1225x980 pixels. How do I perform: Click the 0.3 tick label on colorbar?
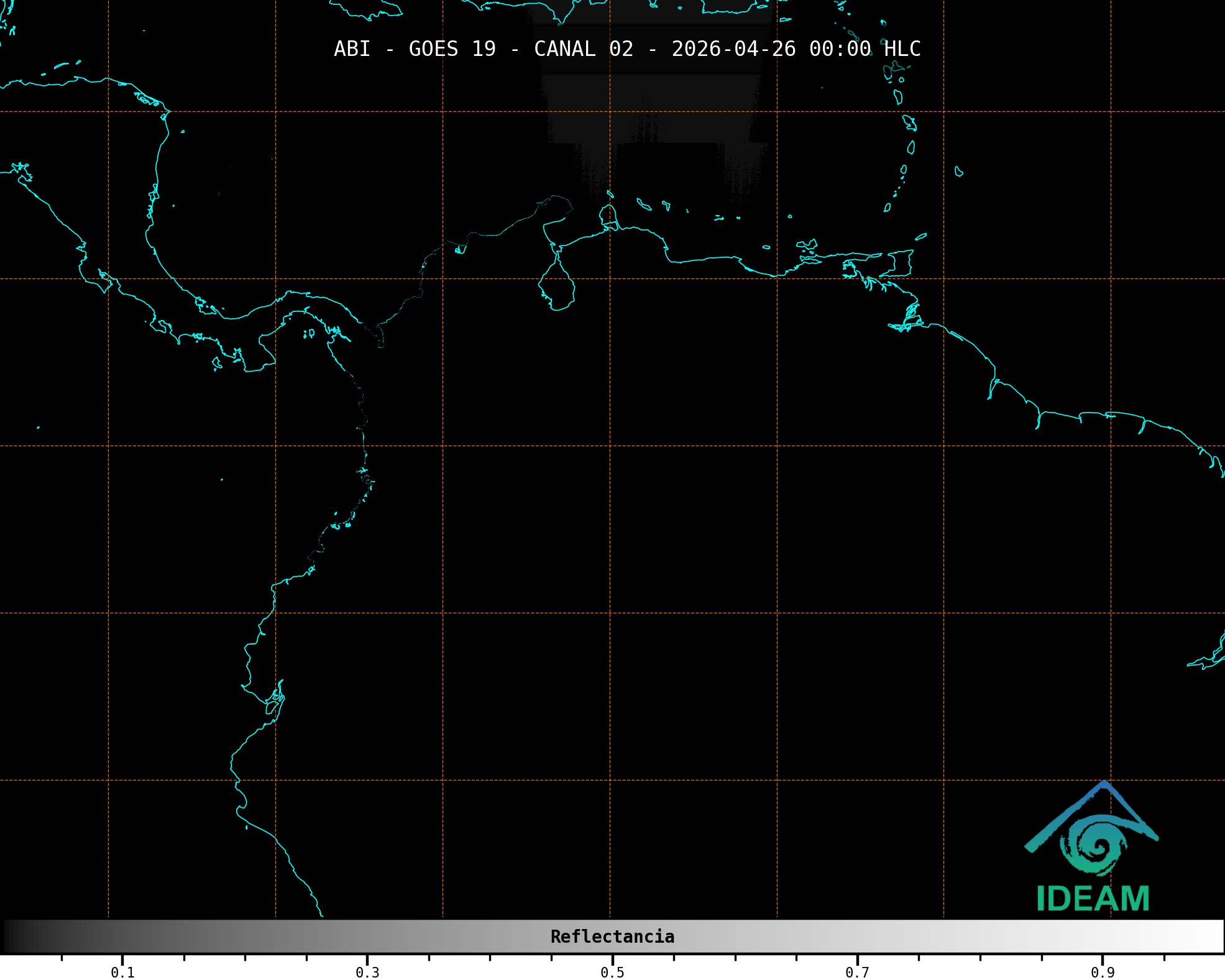pyautogui.click(x=367, y=972)
